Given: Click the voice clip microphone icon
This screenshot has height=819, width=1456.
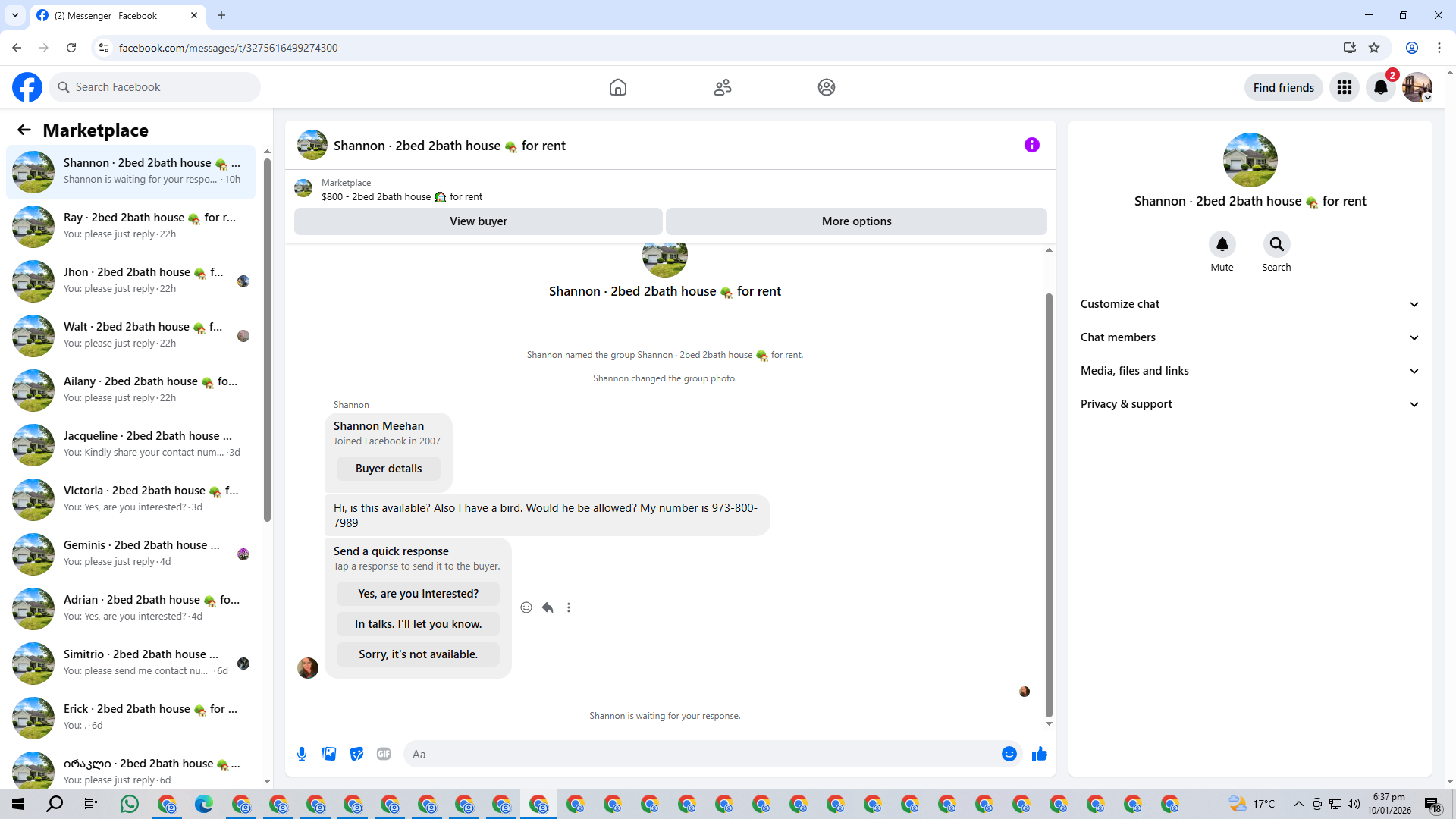Looking at the screenshot, I should 302,754.
